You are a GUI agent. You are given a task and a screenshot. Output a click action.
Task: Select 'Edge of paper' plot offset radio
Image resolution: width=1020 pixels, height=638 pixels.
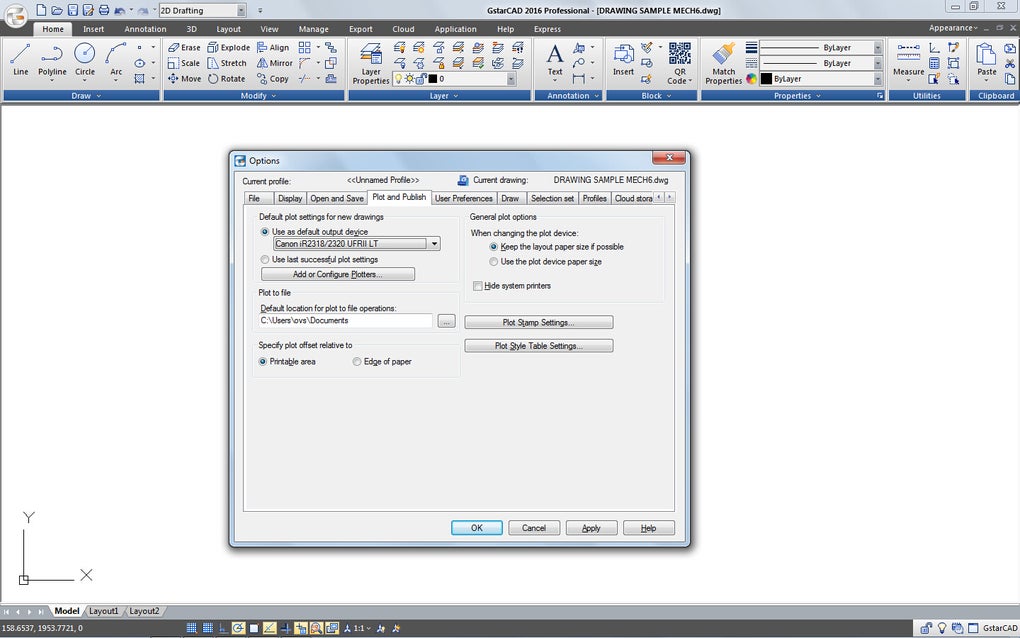tap(357, 362)
